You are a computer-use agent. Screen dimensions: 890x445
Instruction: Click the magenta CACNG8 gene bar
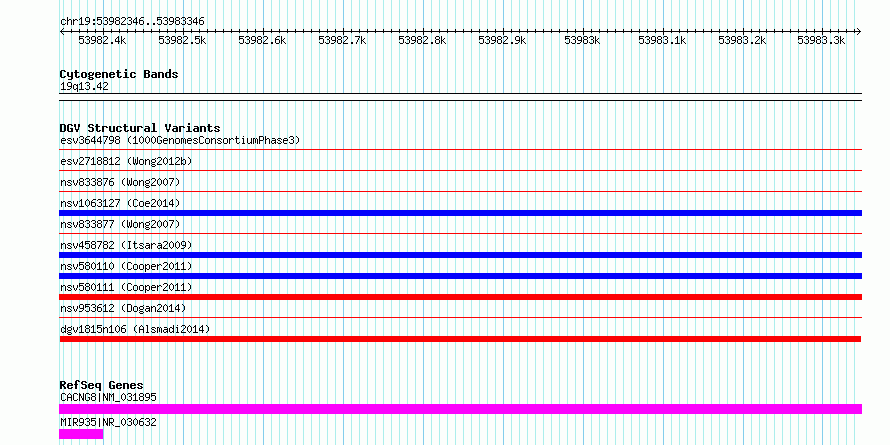[460, 409]
